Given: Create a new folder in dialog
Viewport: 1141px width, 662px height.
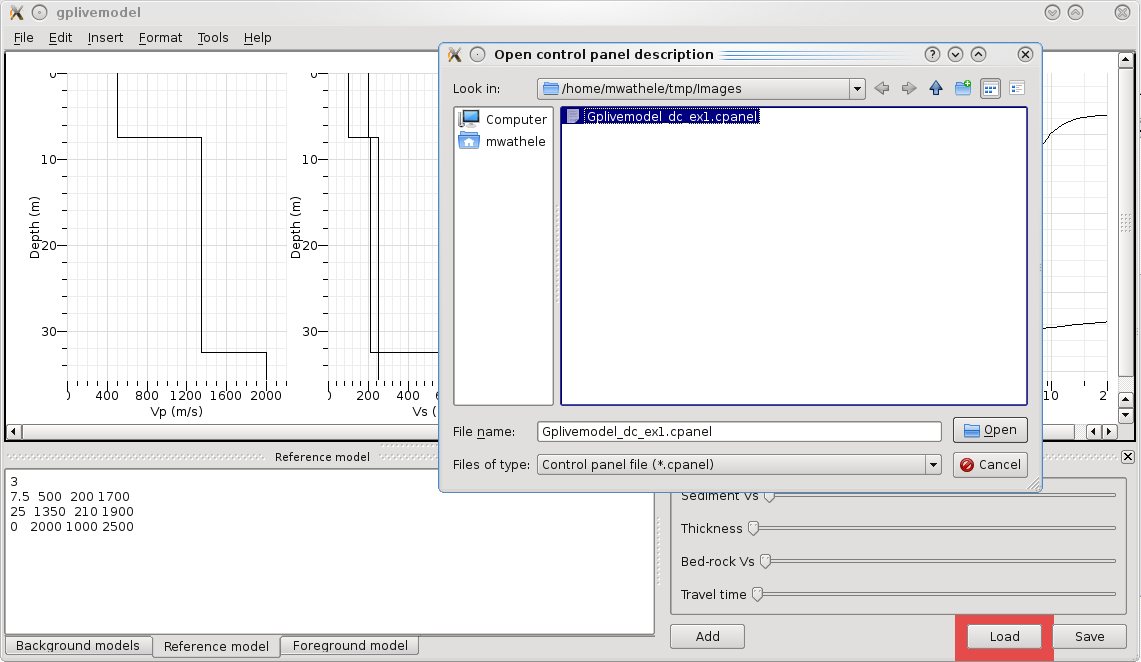Looking at the screenshot, I should pos(963,89).
